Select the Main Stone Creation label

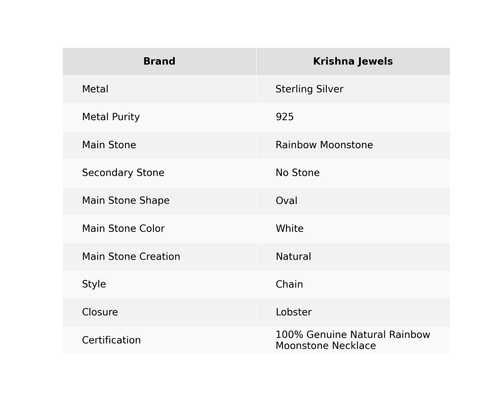click(x=131, y=256)
